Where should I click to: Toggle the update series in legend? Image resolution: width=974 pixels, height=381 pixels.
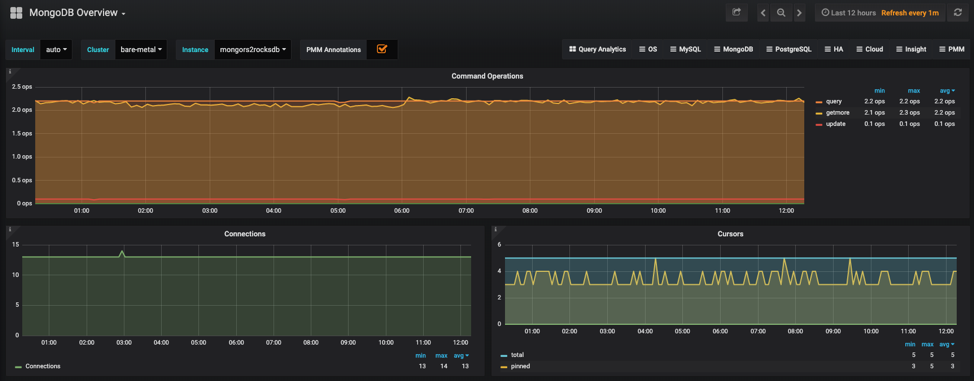[835, 124]
